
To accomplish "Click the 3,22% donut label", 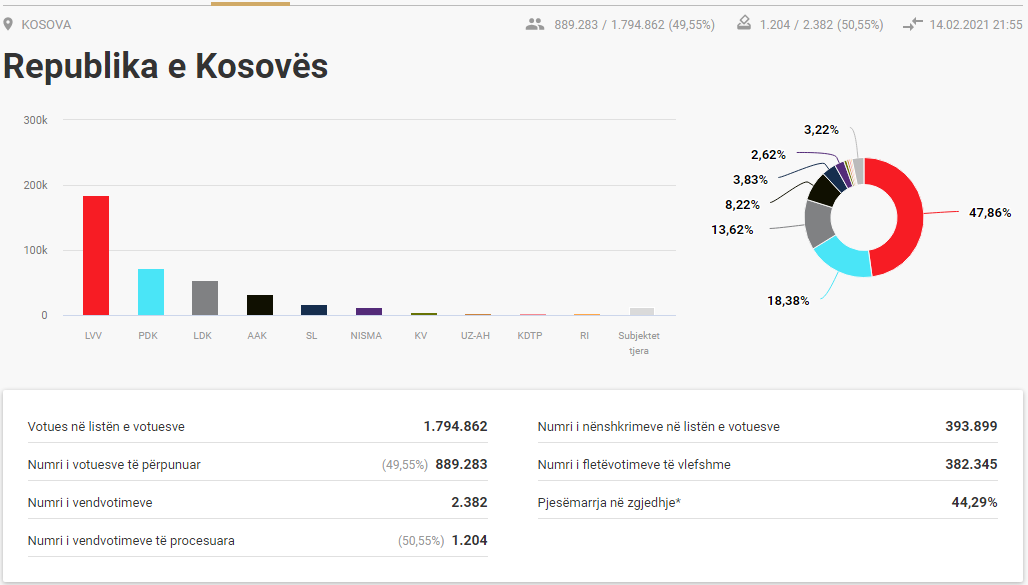I will tap(821, 130).
